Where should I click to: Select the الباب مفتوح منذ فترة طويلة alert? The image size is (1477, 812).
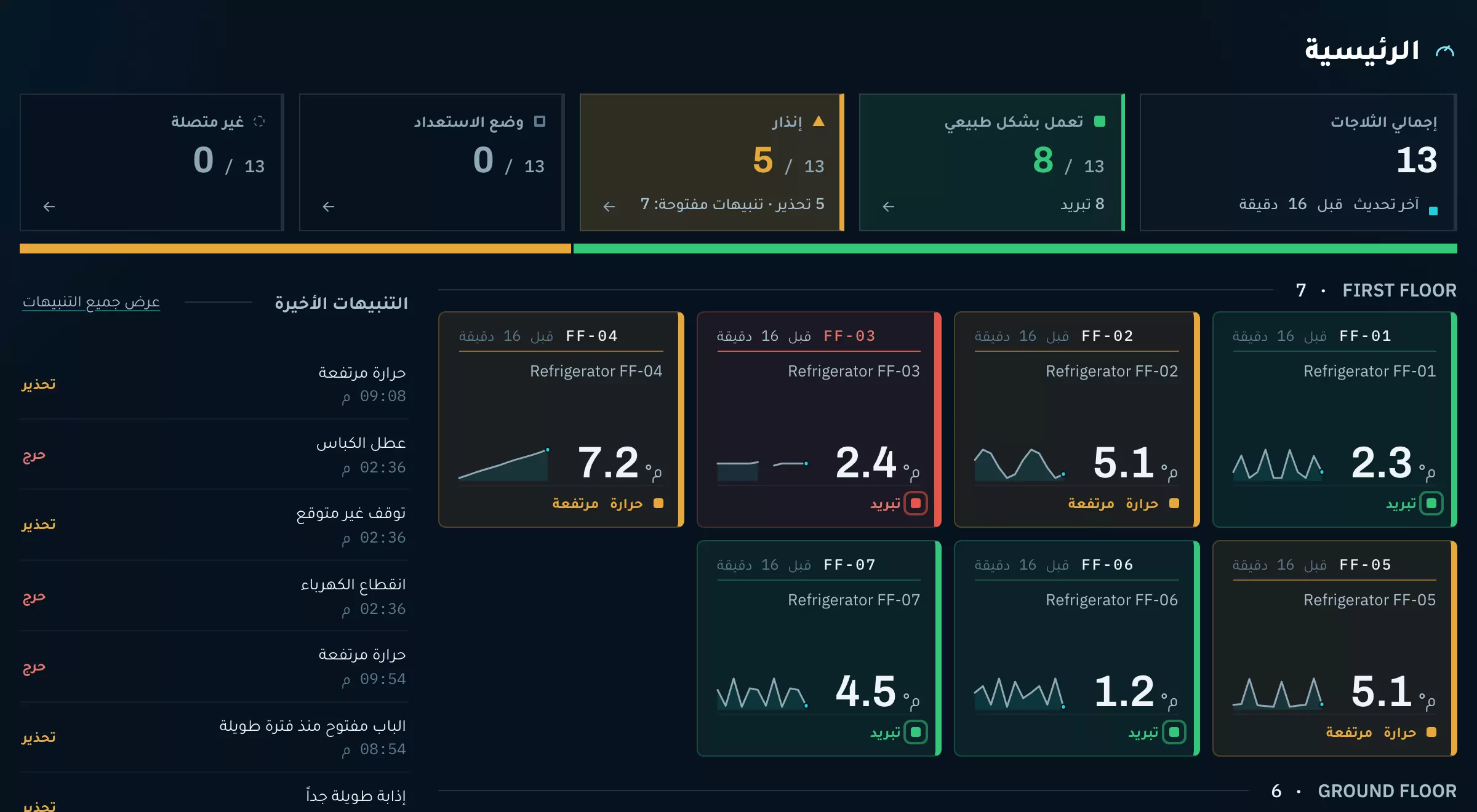214,736
